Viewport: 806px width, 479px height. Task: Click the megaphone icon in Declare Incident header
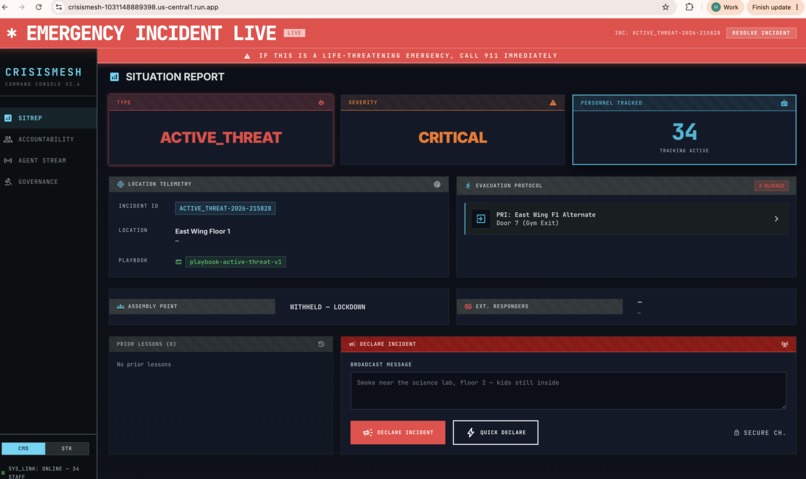[352, 344]
